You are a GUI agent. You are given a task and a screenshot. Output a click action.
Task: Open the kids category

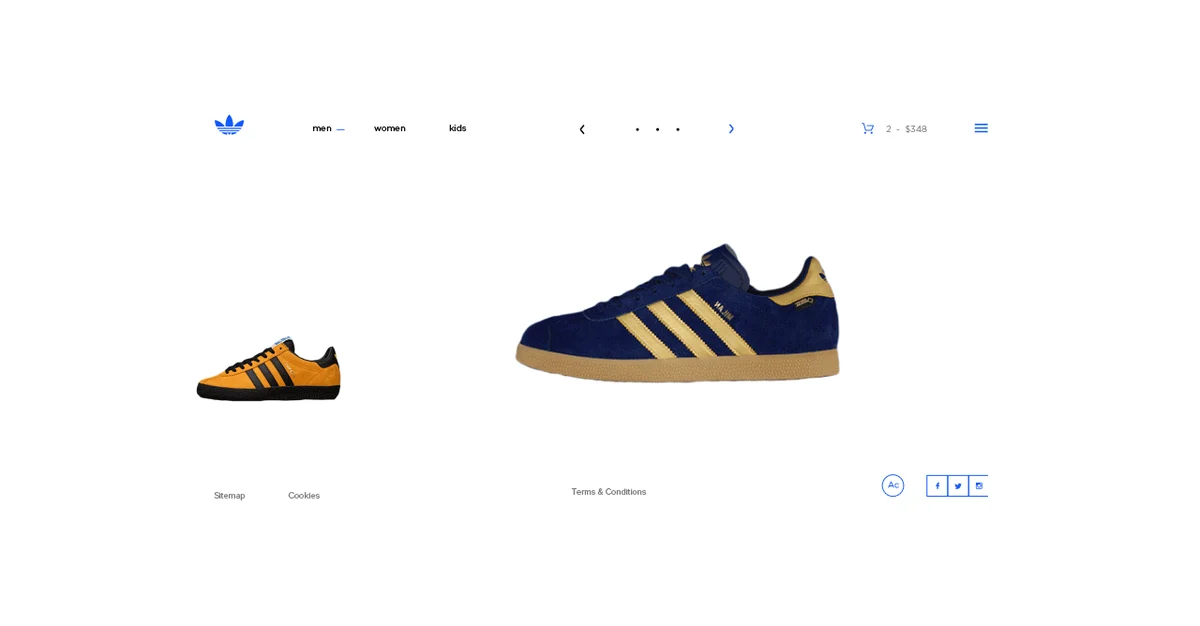(458, 128)
